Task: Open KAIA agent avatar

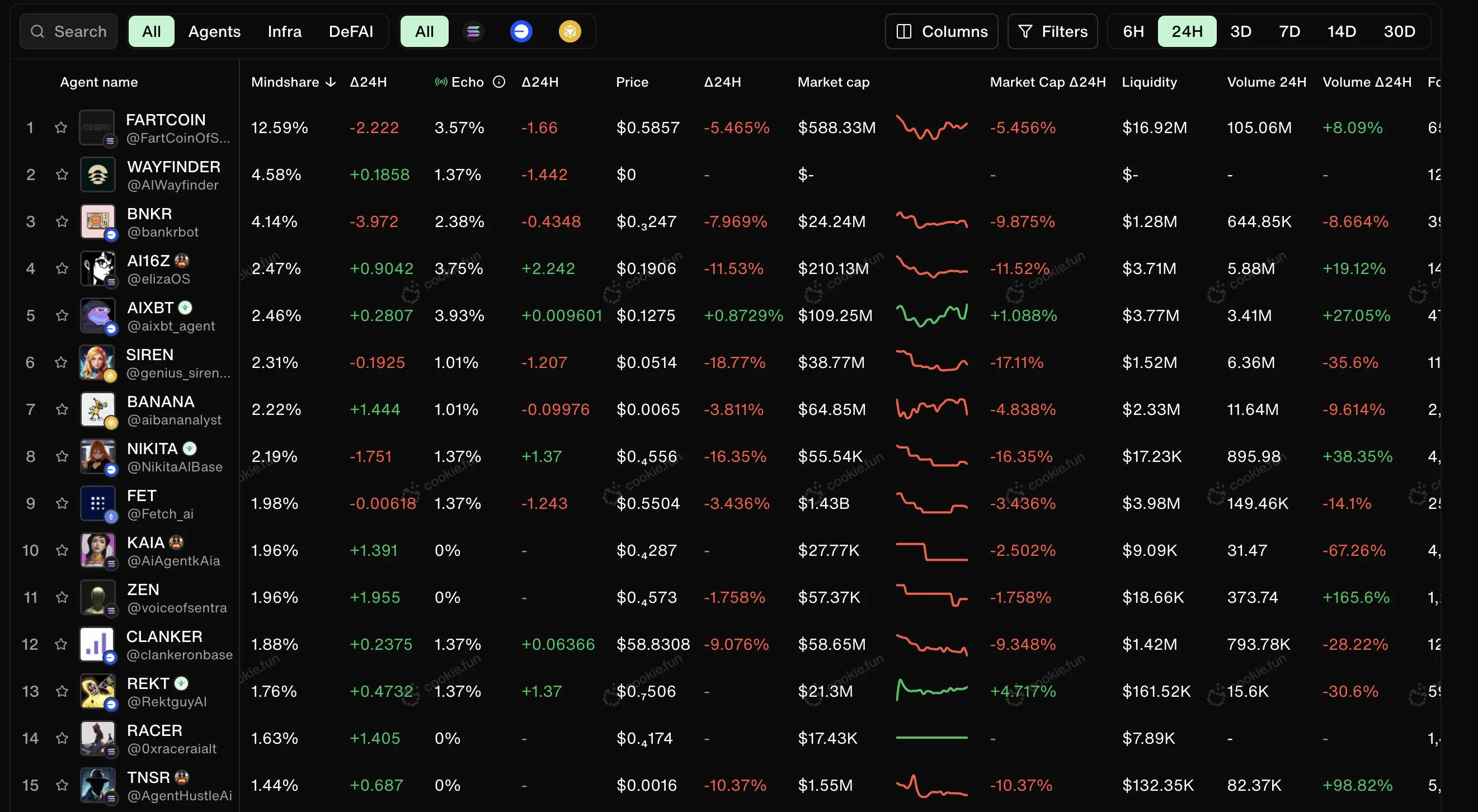Action: click(97, 550)
